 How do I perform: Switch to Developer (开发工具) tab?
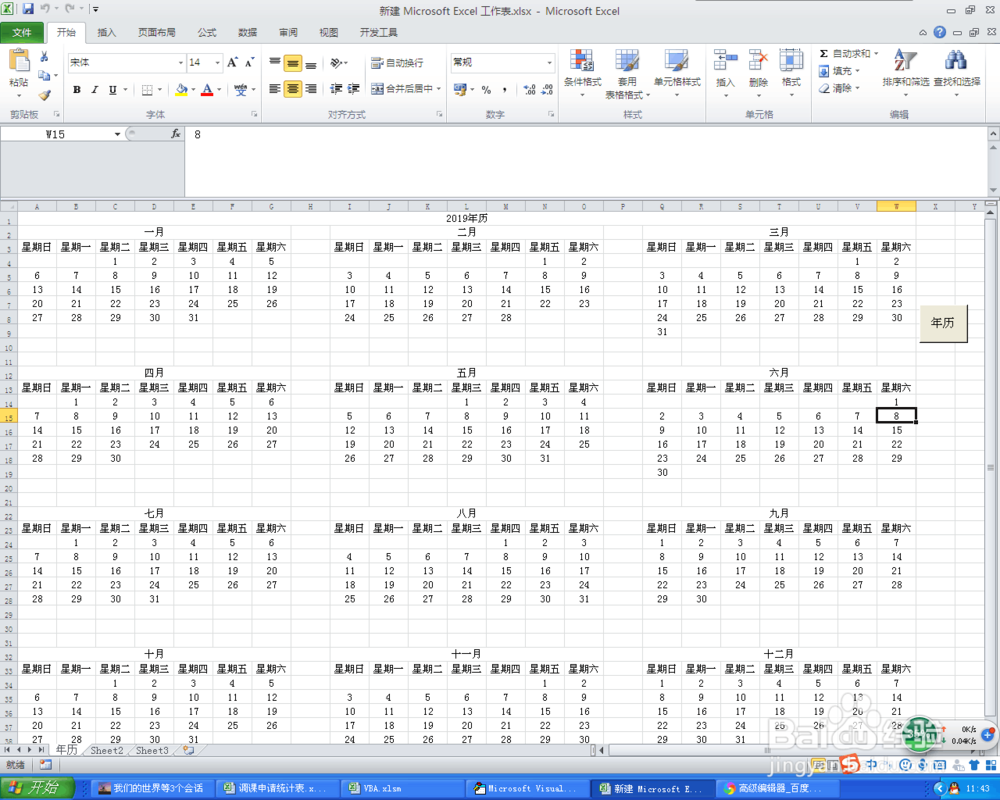pyautogui.click(x=378, y=32)
